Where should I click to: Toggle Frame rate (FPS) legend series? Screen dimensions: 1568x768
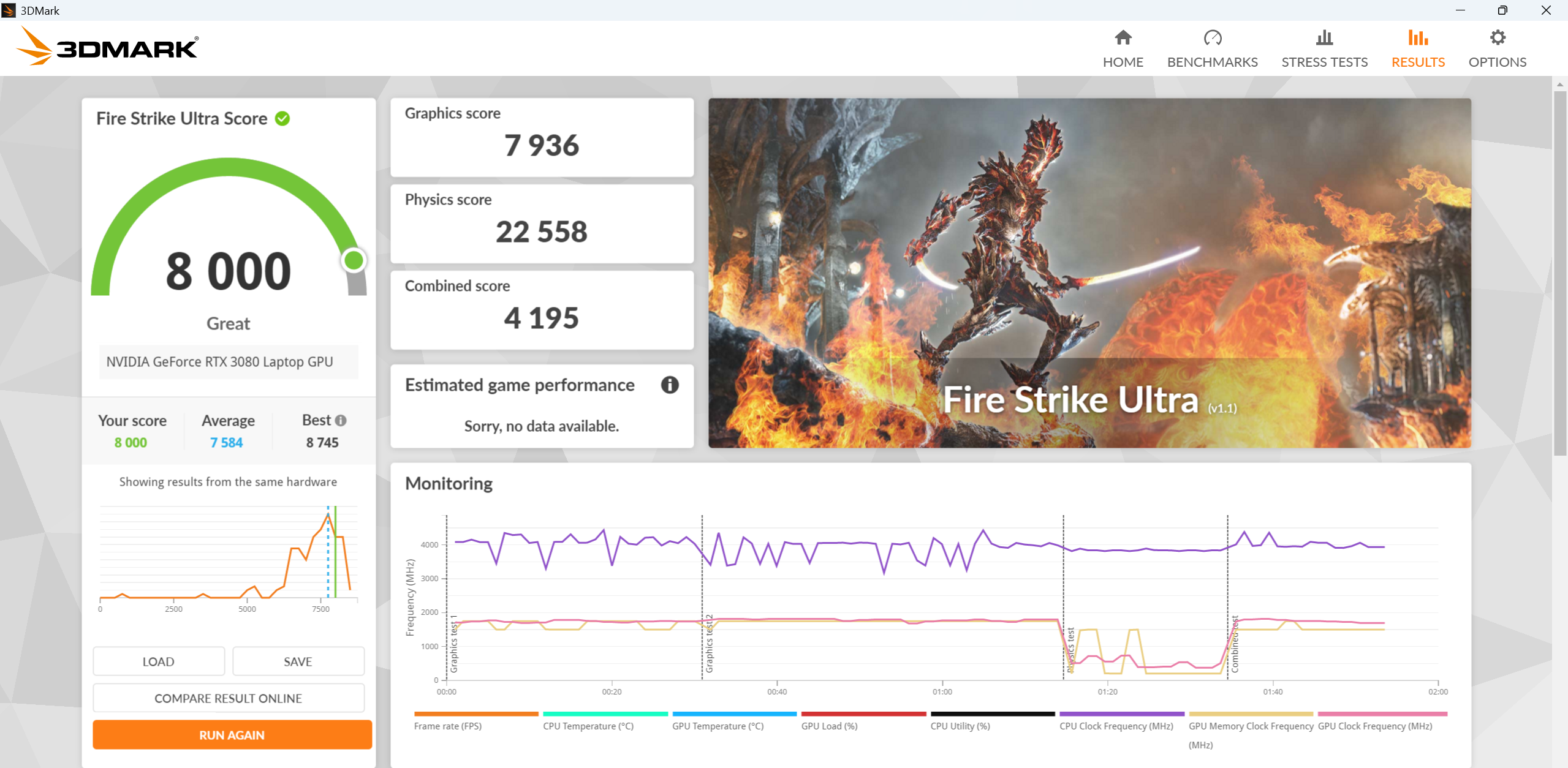click(448, 726)
